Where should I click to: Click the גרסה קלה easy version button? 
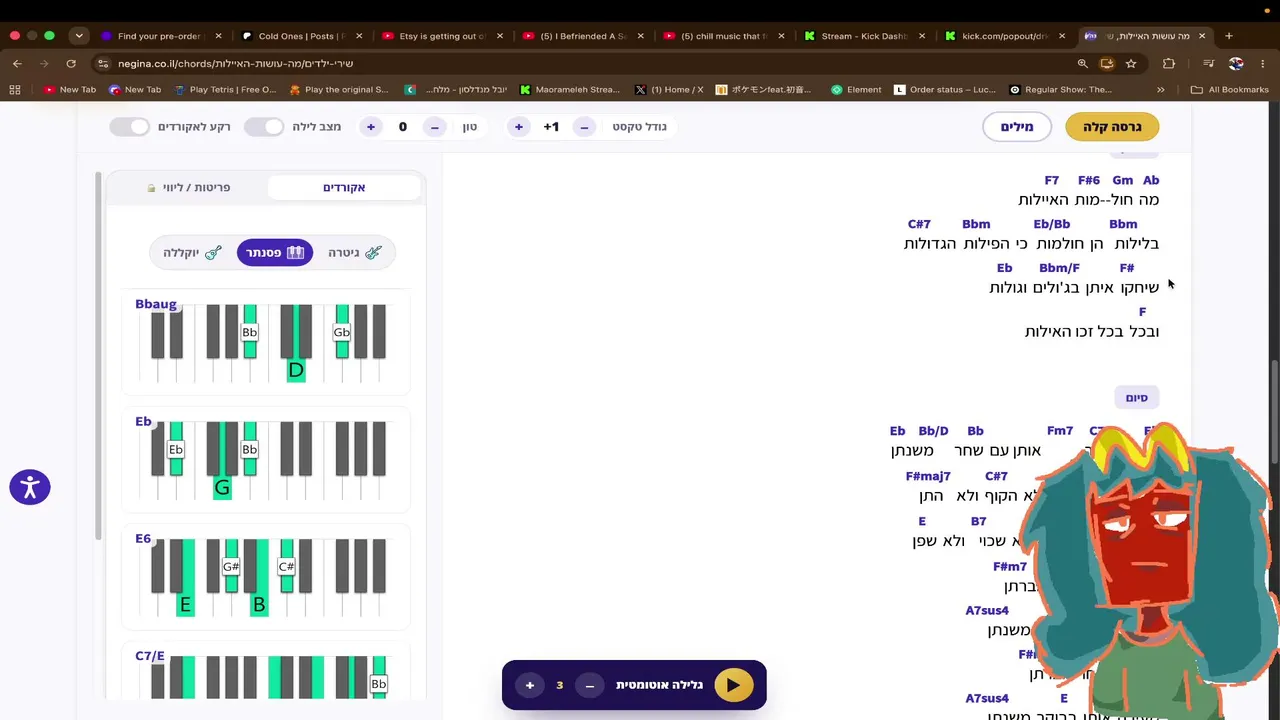[1112, 127]
